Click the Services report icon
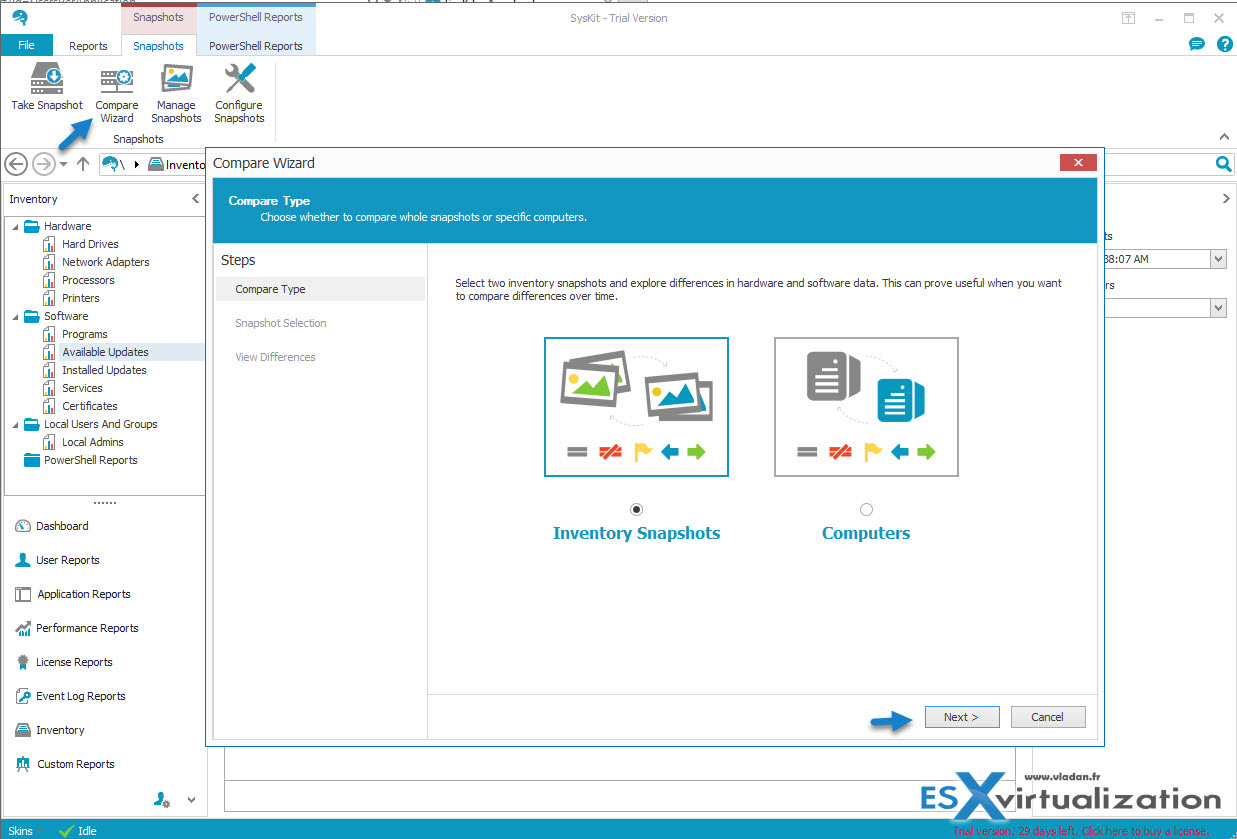The height and width of the screenshot is (839, 1237). pos(49,388)
